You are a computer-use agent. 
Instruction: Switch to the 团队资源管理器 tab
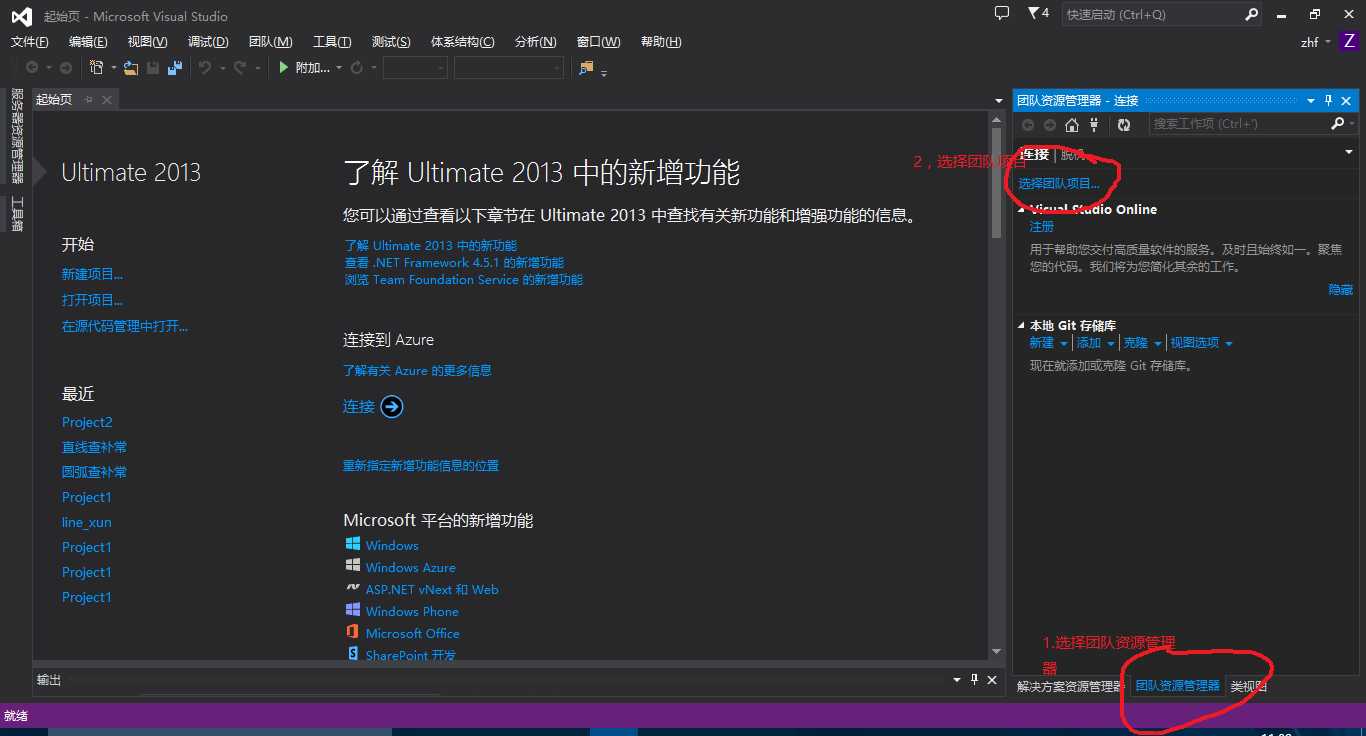pyautogui.click(x=1178, y=686)
